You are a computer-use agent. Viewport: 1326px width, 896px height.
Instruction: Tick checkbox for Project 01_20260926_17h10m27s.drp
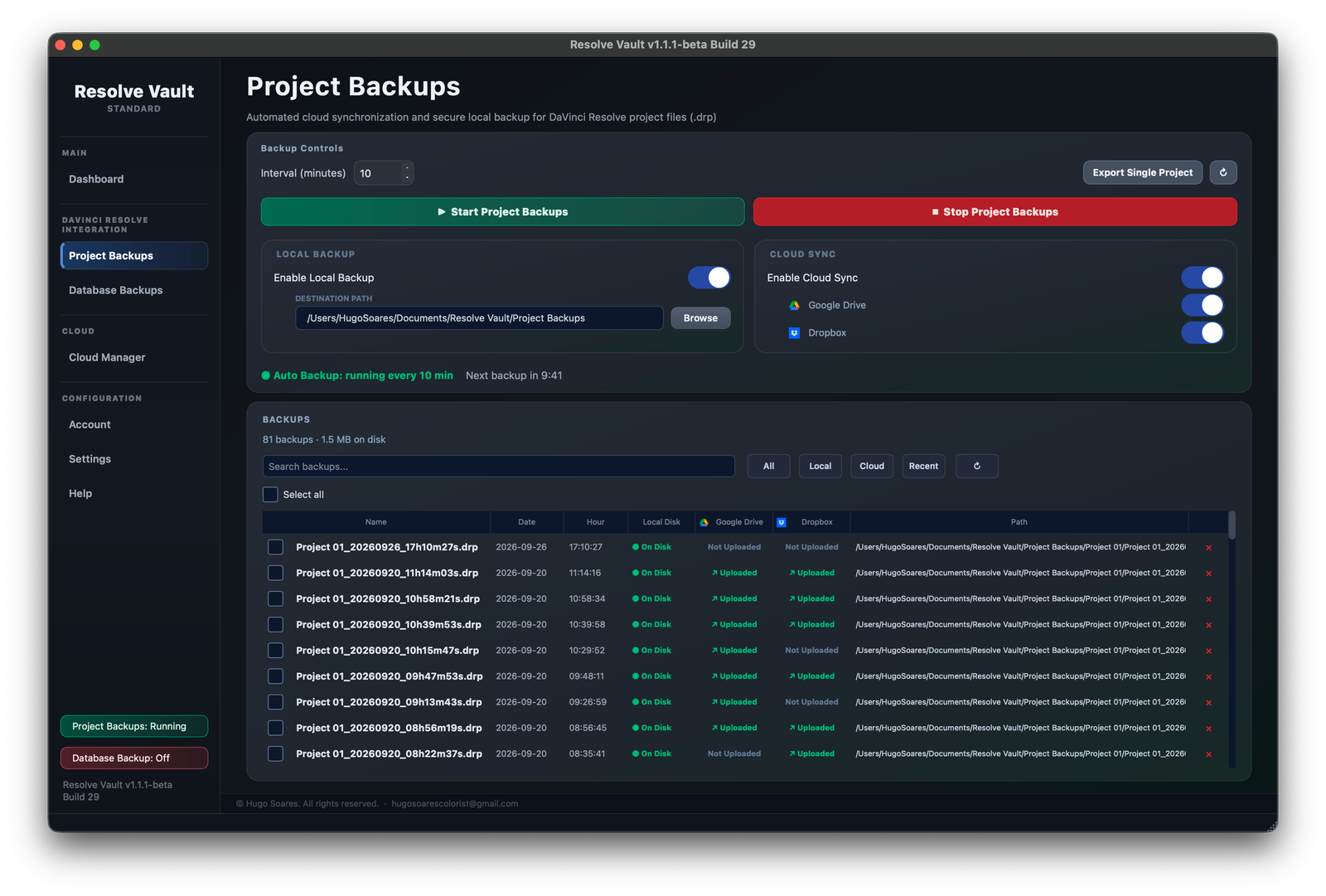point(276,547)
